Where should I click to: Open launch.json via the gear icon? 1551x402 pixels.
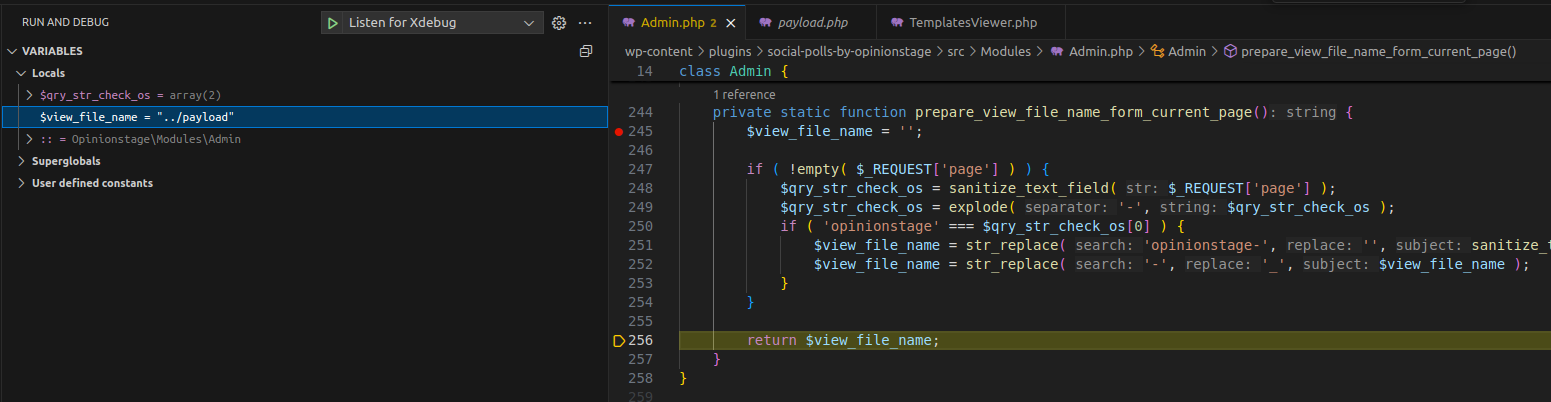coord(559,23)
